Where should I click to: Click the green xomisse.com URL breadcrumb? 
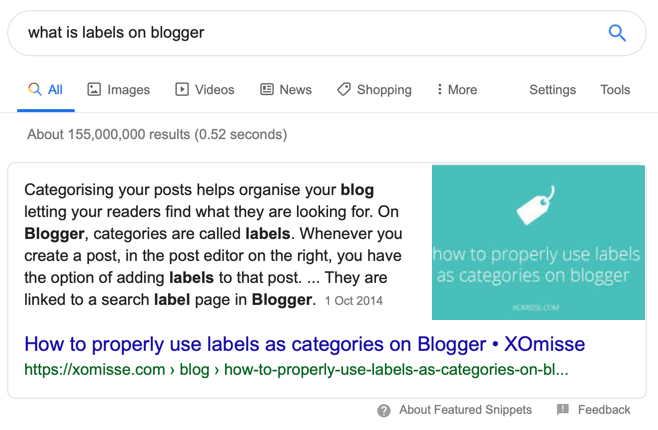click(x=296, y=370)
